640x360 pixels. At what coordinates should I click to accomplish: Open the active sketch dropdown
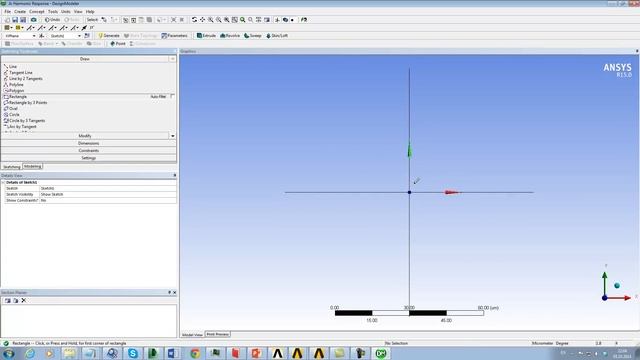coord(79,36)
